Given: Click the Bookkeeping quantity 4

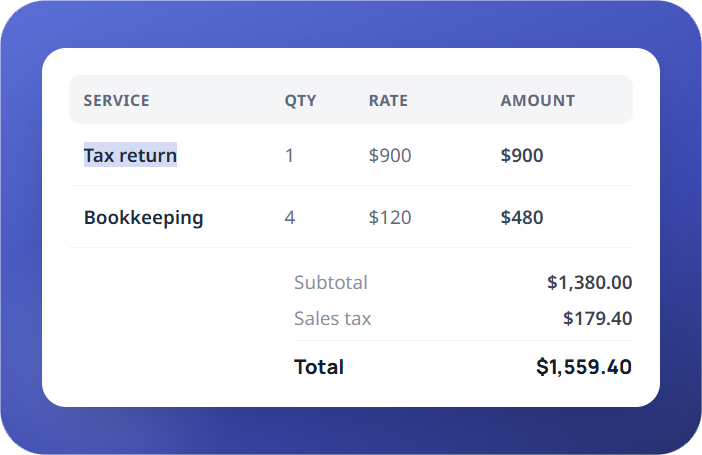Looking at the screenshot, I should (x=290, y=218).
